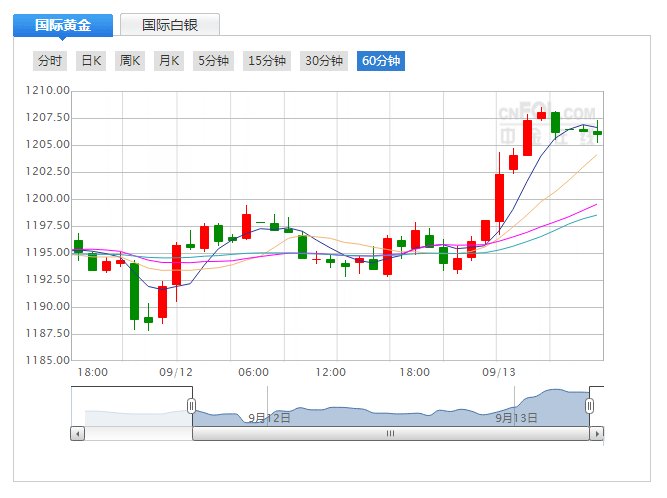Click the scrollbar thumb grip
Viewport: 667px width, 498px height.
[x=391, y=434]
